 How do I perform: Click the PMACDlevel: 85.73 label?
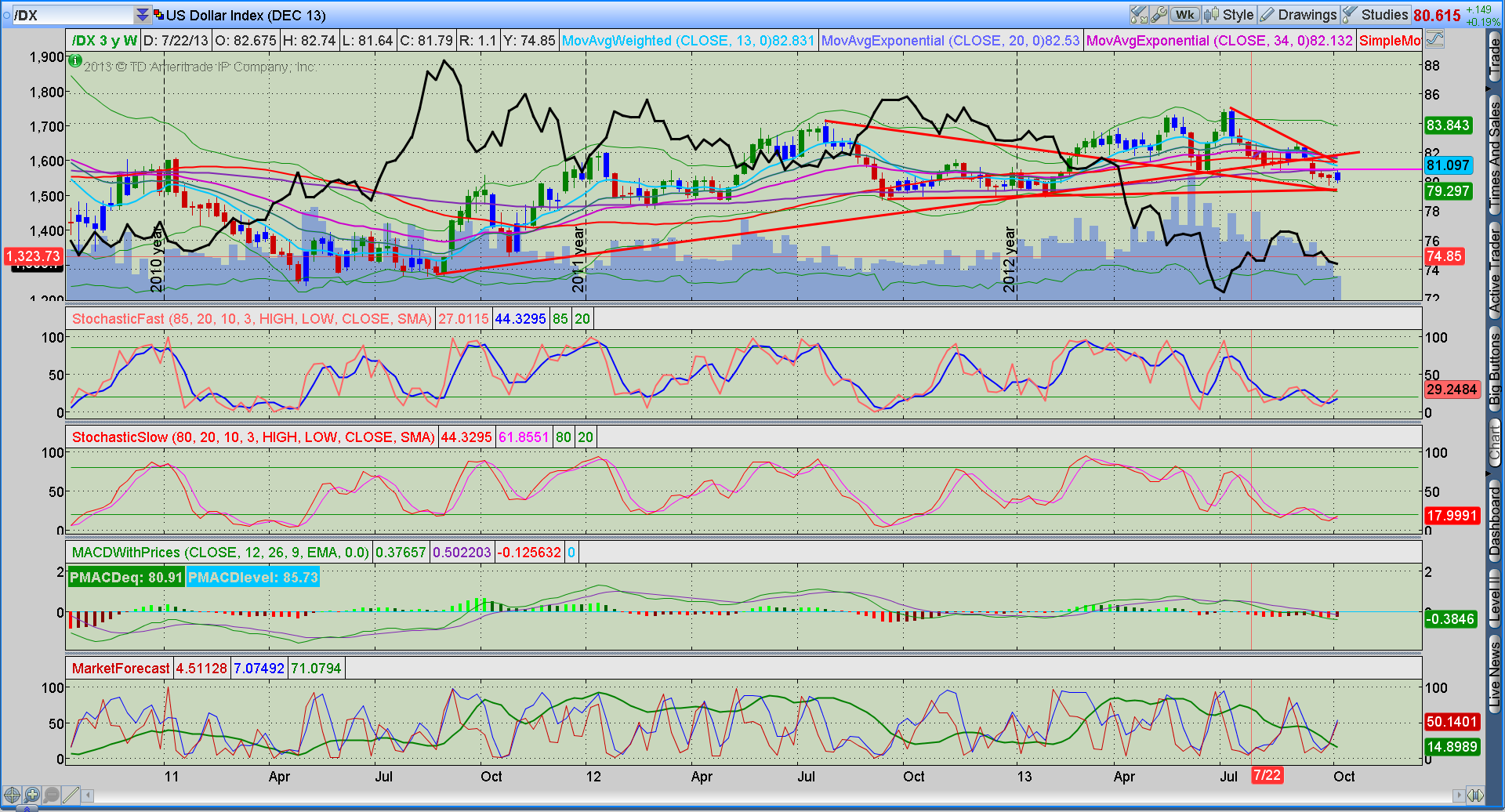click(253, 577)
